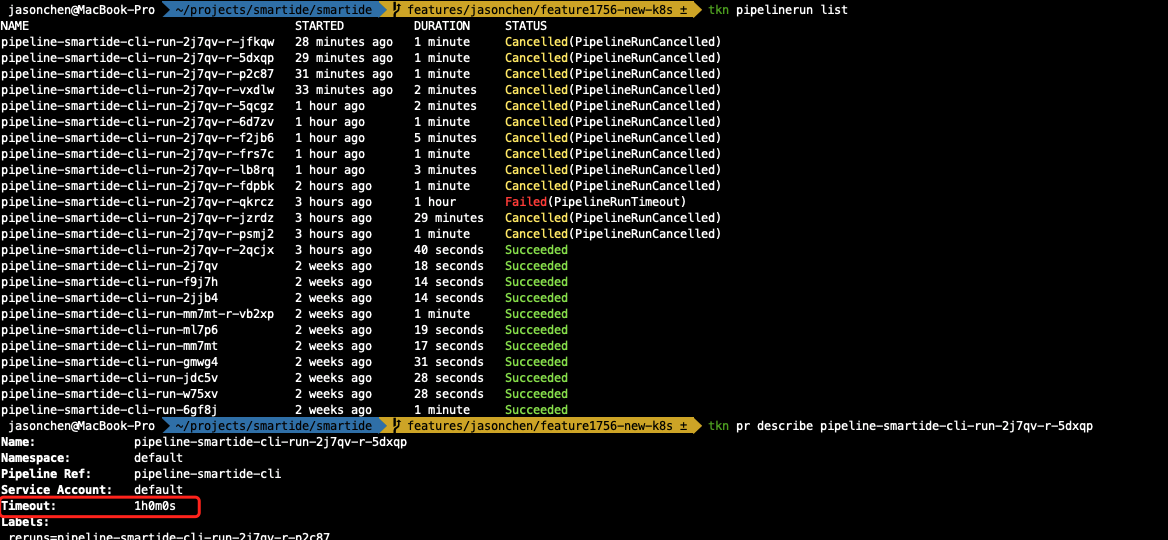This screenshot has width=1168, height=540.
Task: Select the NAME column header
Action: 15,25
